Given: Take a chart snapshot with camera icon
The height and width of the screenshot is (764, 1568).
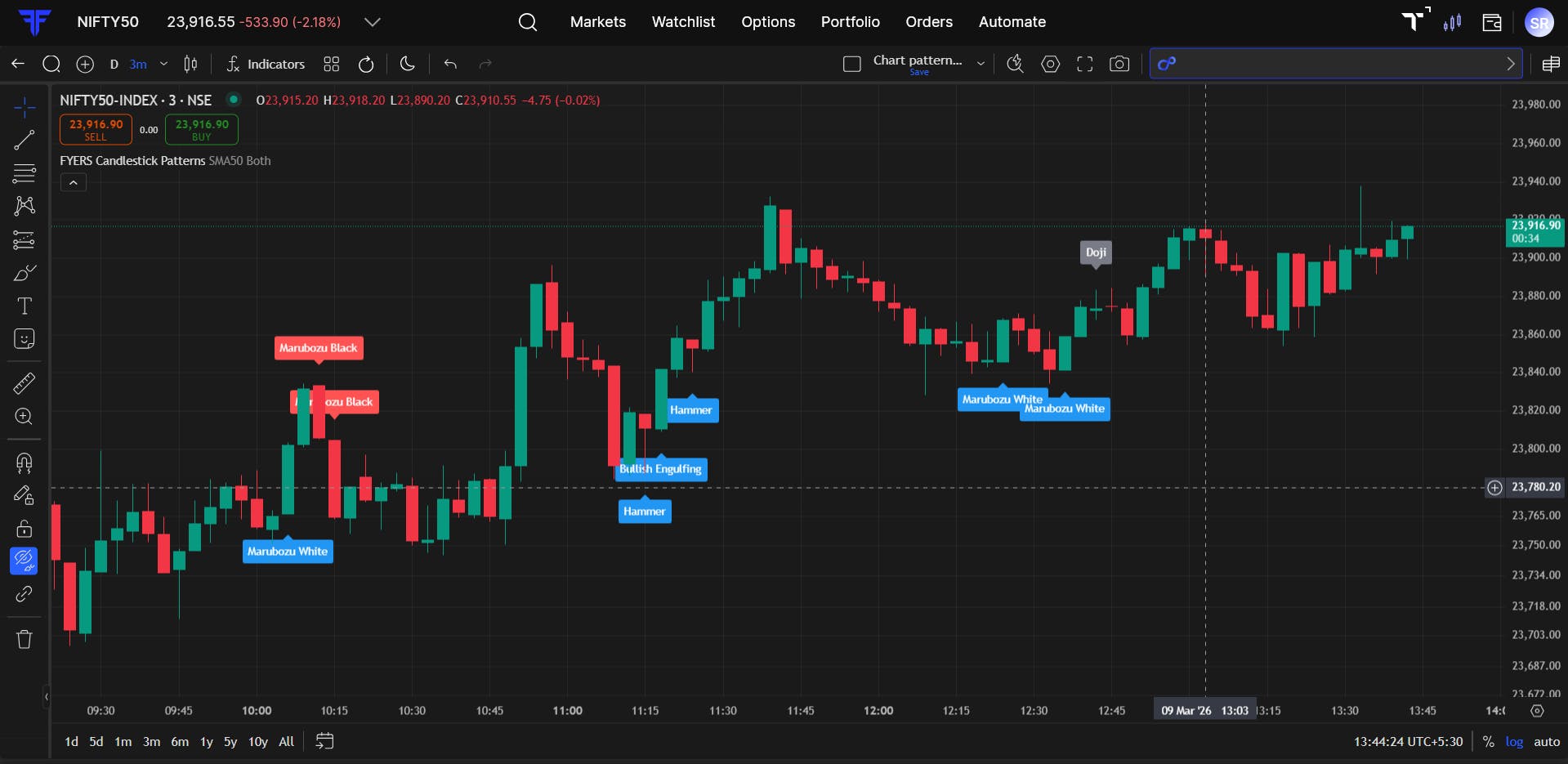Looking at the screenshot, I should (1119, 64).
